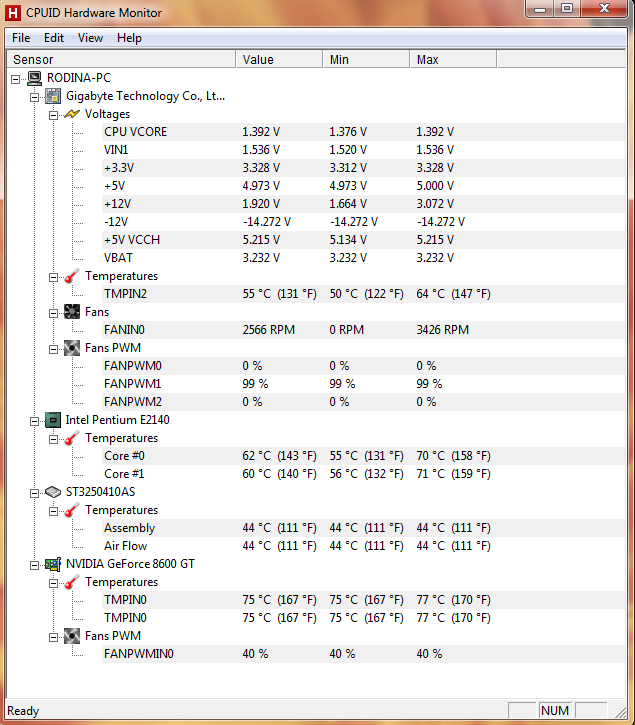635x725 pixels.
Task: Collapse the Voltages group
Action: tap(54, 116)
